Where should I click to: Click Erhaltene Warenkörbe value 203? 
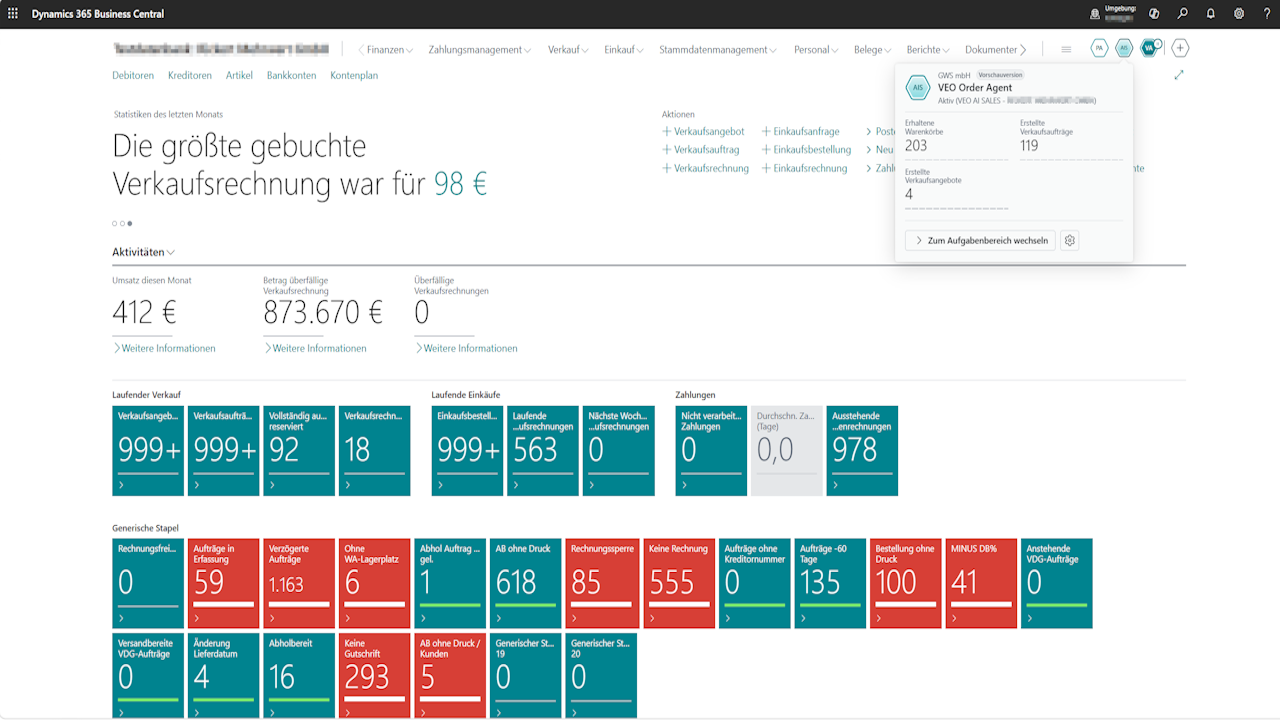(x=916, y=146)
